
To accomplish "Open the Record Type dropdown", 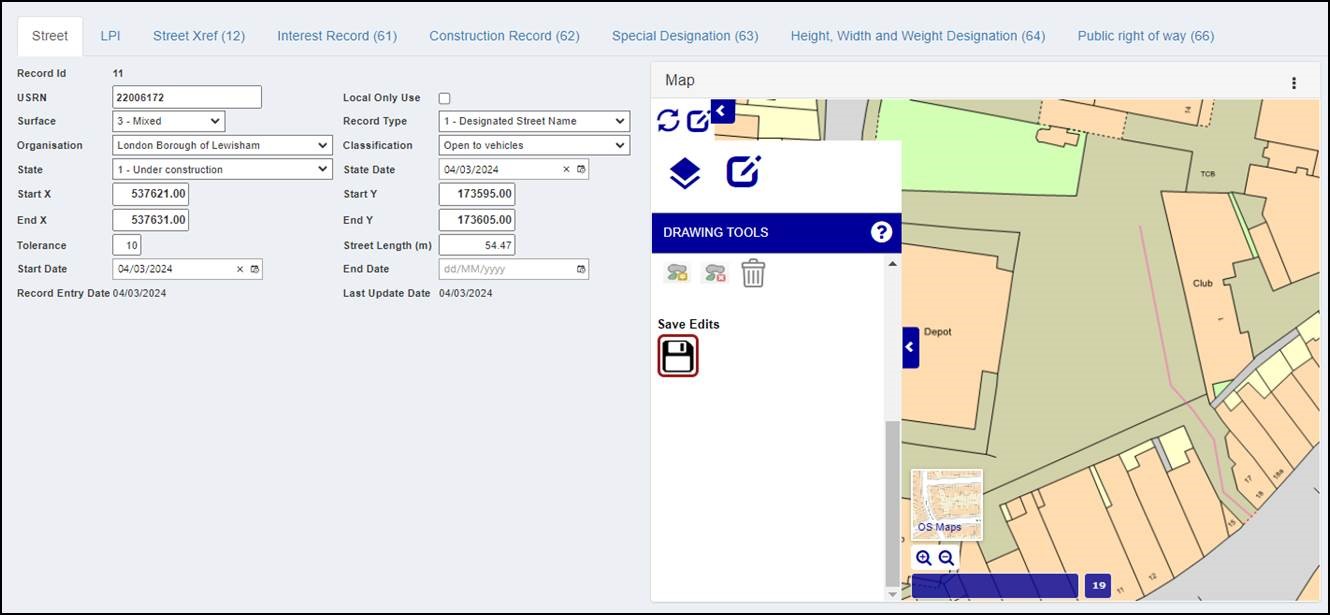I will pos(535,121).
